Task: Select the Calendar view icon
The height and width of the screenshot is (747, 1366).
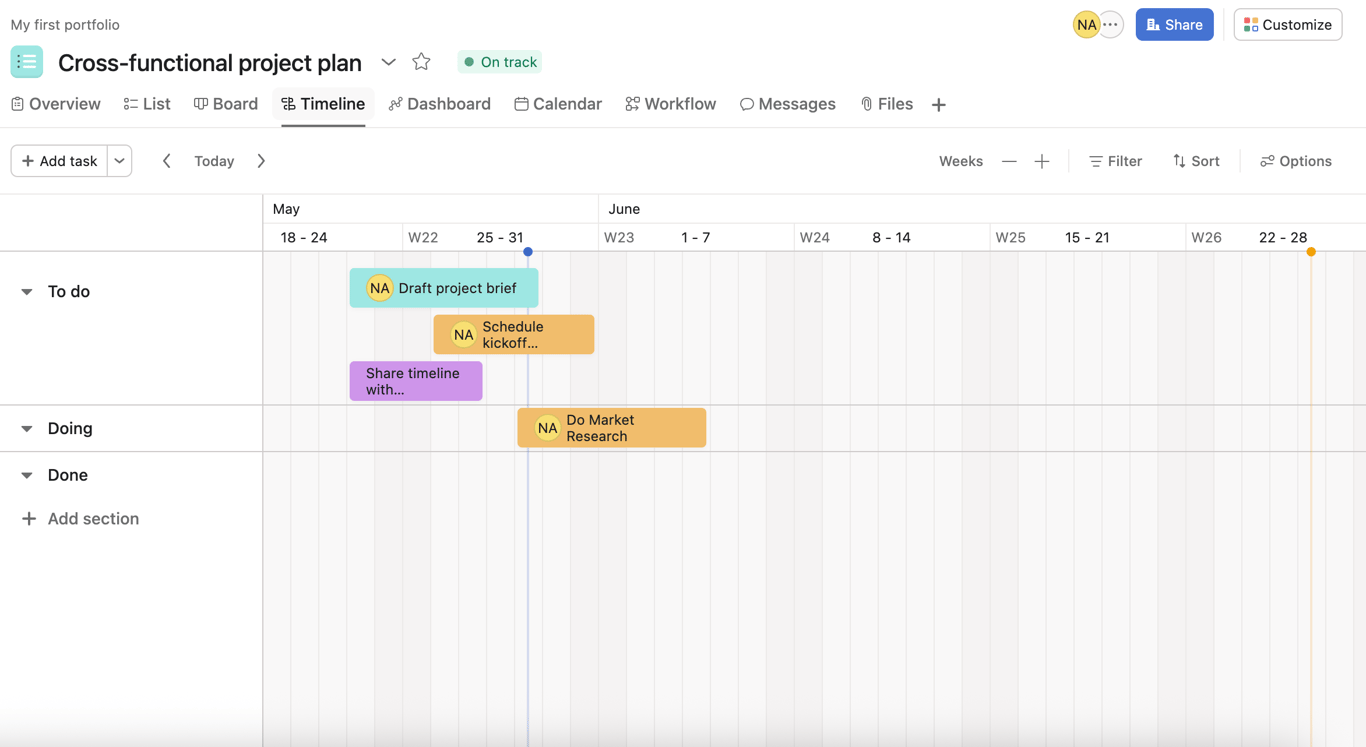Action: click(520, 103)
